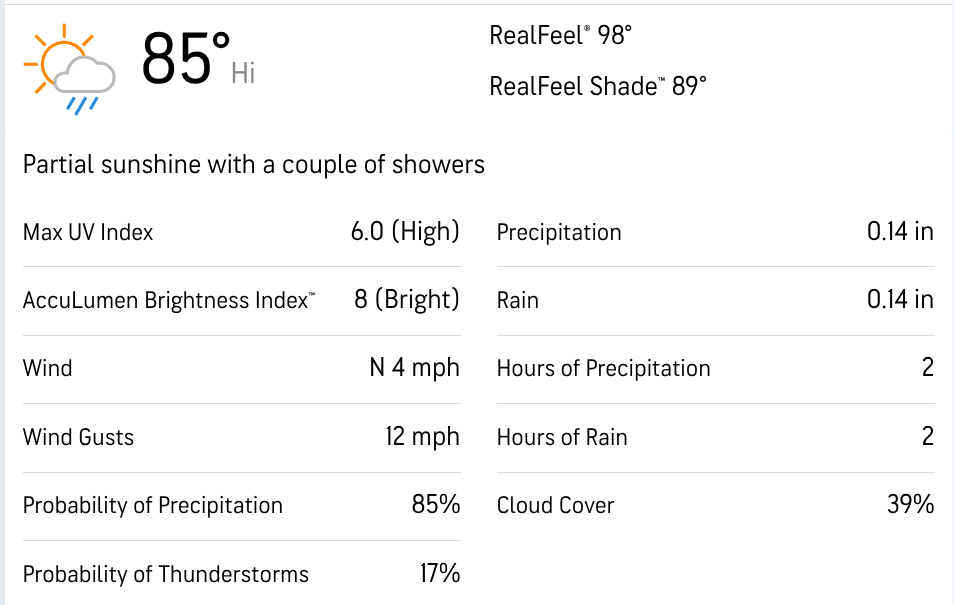Click the Partial sunshine with showers description
954x605 pixels.
(254, 164)
